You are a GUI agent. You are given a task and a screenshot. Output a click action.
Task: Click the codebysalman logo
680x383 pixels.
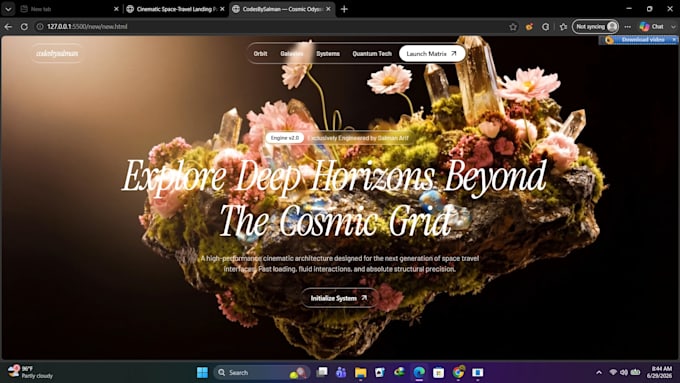coord(57,53)
